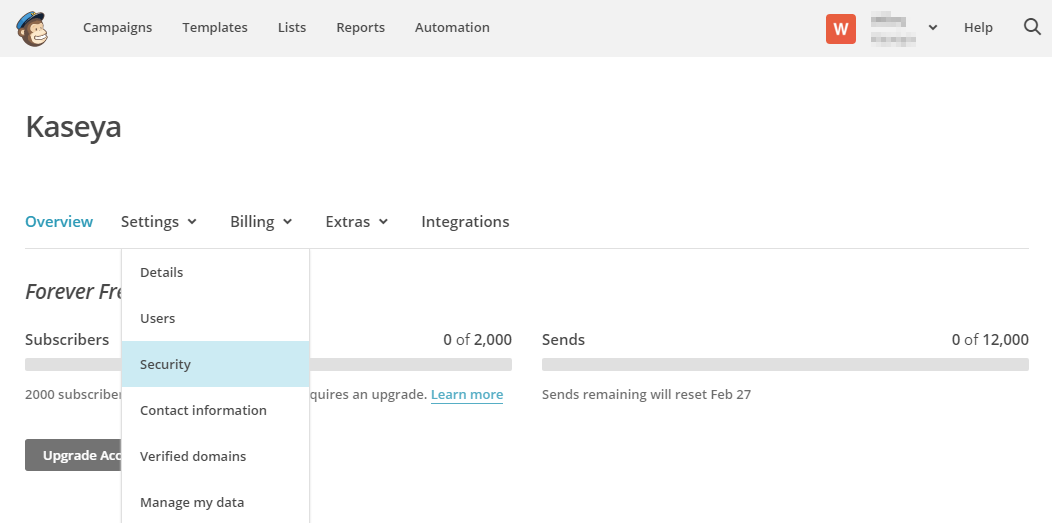
Task: Expand the Billing dropdown
Action: pos(261,221)
